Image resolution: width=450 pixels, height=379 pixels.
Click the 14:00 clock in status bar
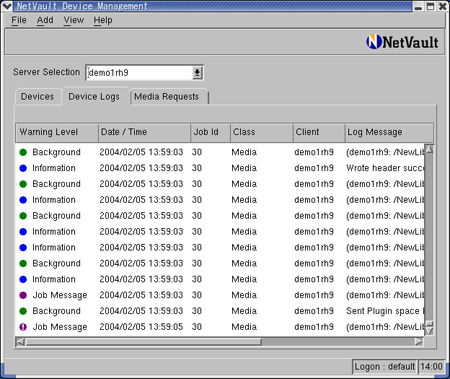431,367
